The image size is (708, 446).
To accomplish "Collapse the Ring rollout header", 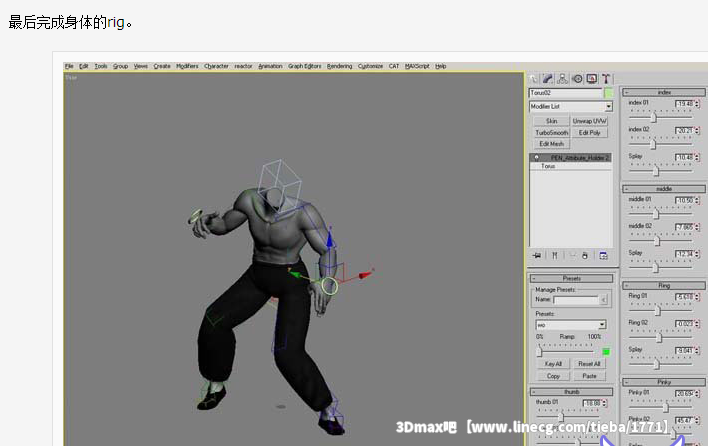I will [664, 285].
